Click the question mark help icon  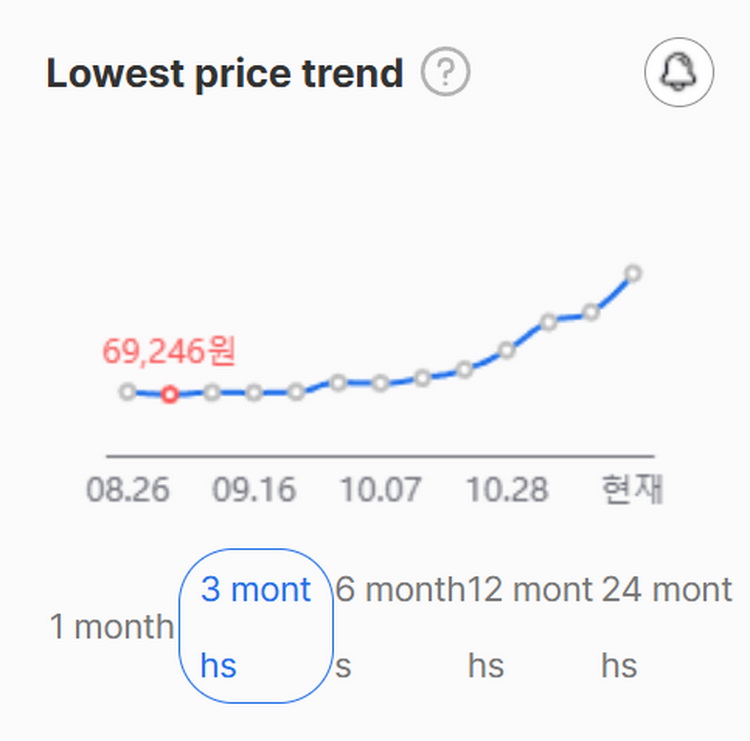pyautogui.click(x=445, y=74)
